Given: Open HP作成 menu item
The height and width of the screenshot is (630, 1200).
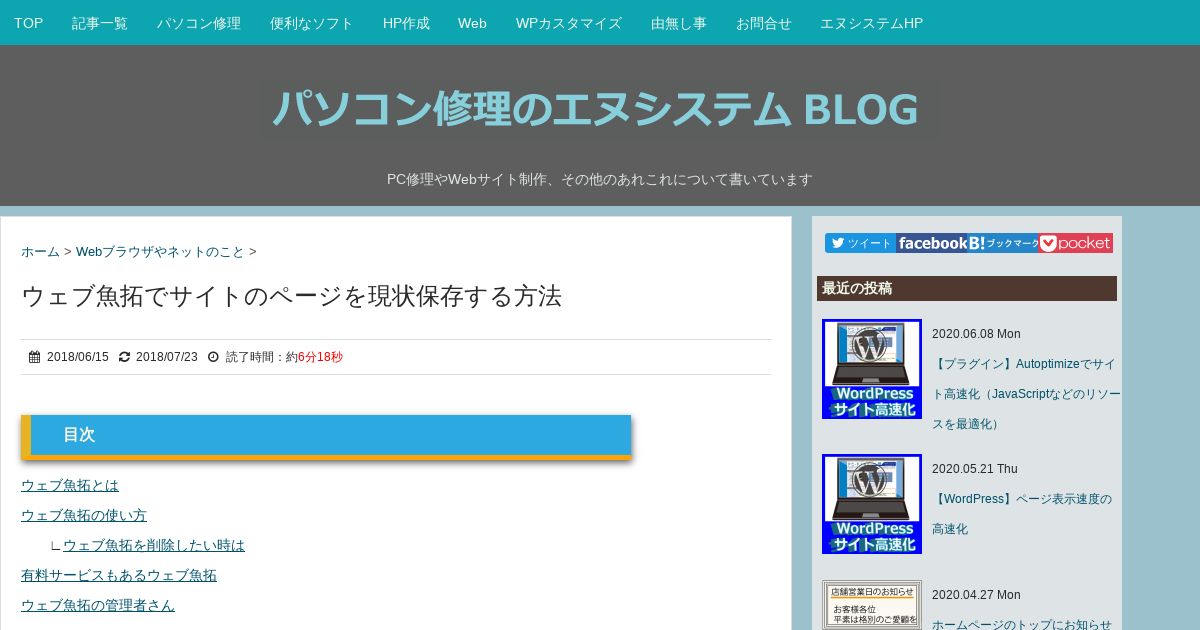Looking at the screenshot, I should 406,23.
